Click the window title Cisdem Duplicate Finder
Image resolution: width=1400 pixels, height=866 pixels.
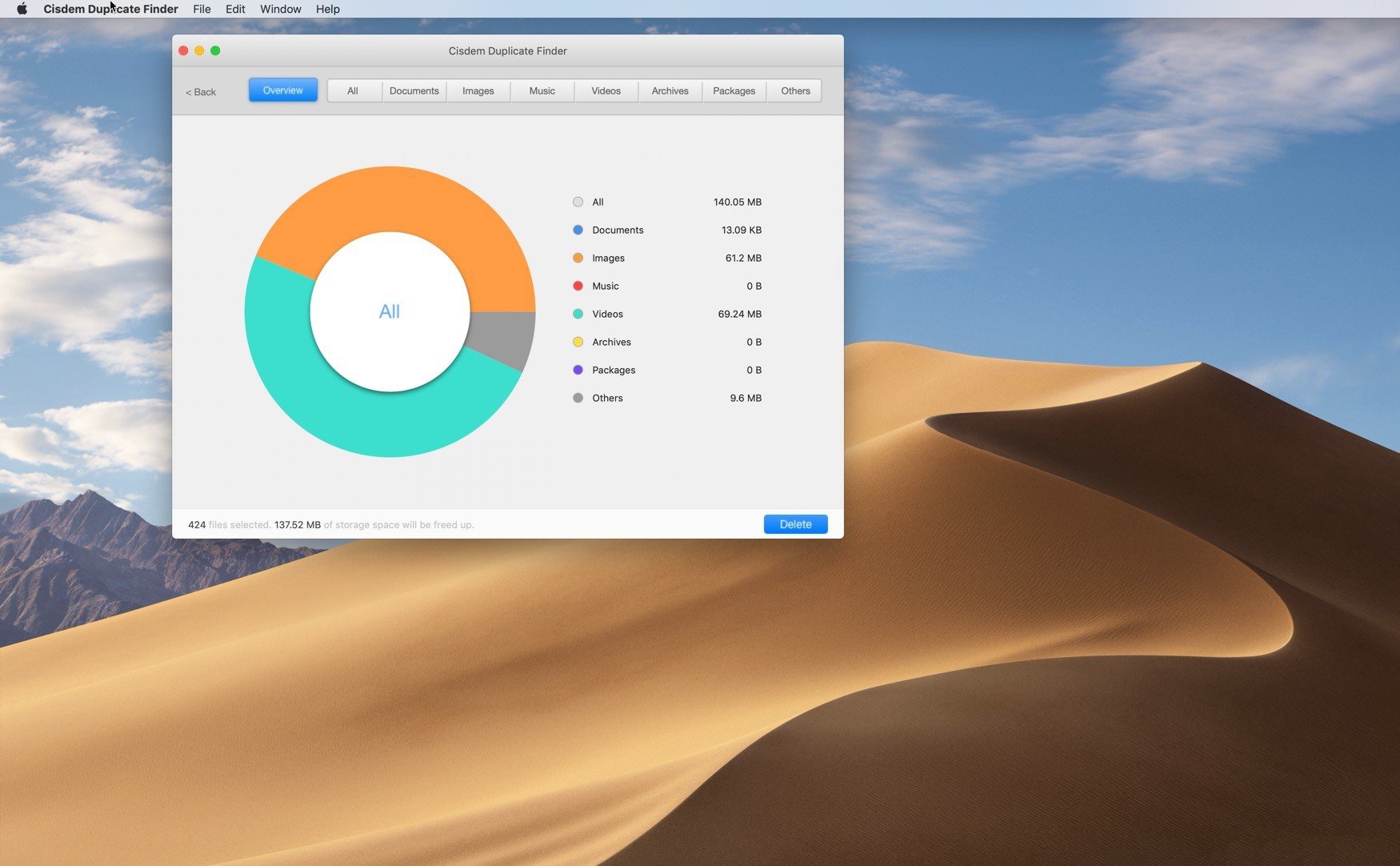coord(507,50)
